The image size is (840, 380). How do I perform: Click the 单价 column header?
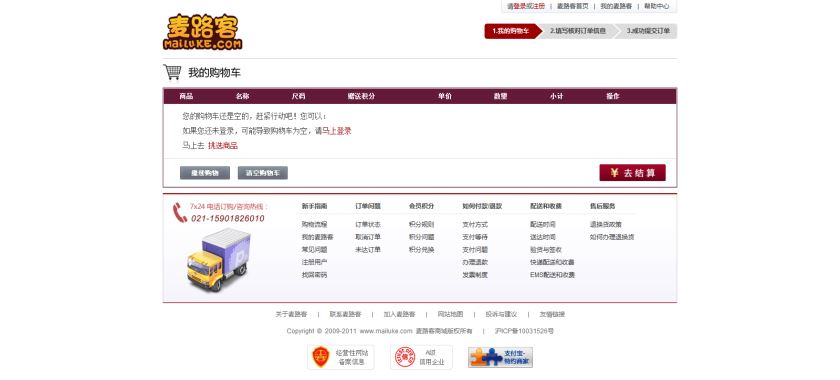[445, 96]
